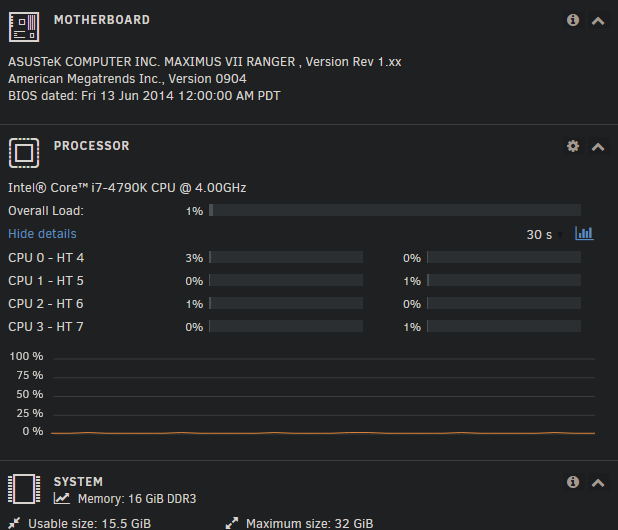Click the Processor chip icon
This screenshot has width=618, height=530.
click(24, 153)
